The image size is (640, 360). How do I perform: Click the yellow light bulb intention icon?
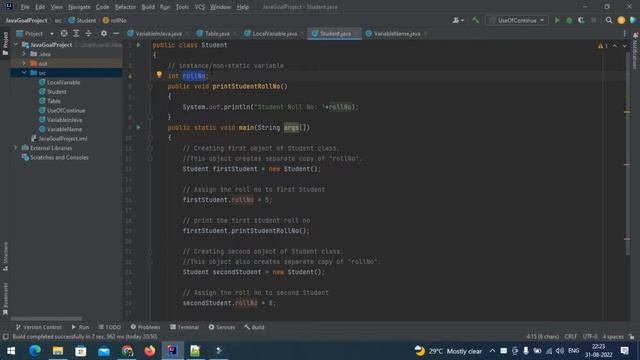(159, 75)
